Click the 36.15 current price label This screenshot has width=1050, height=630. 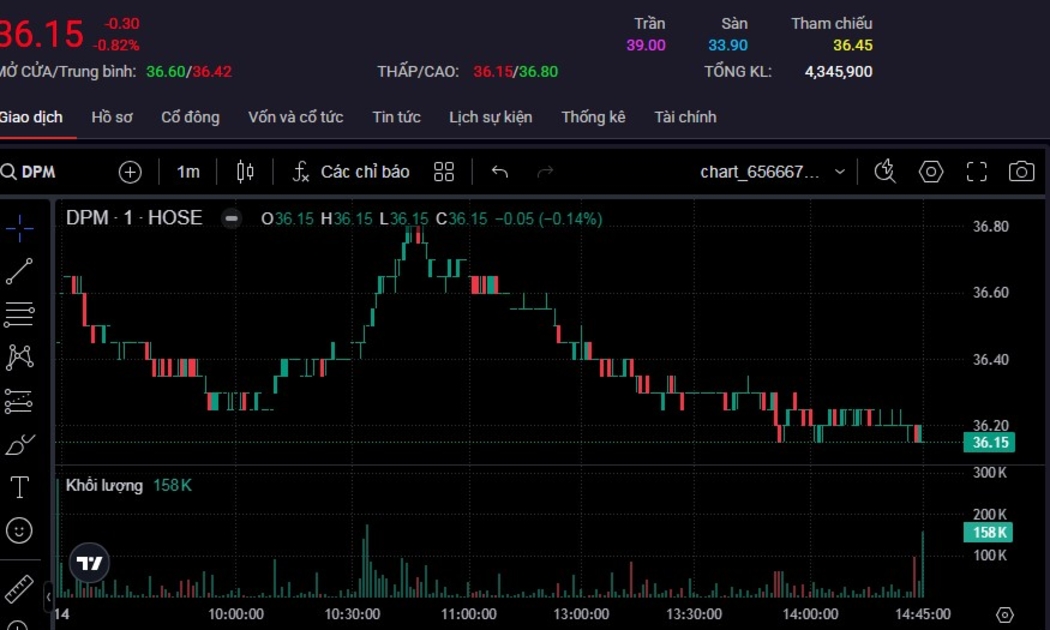coord(989,442)
